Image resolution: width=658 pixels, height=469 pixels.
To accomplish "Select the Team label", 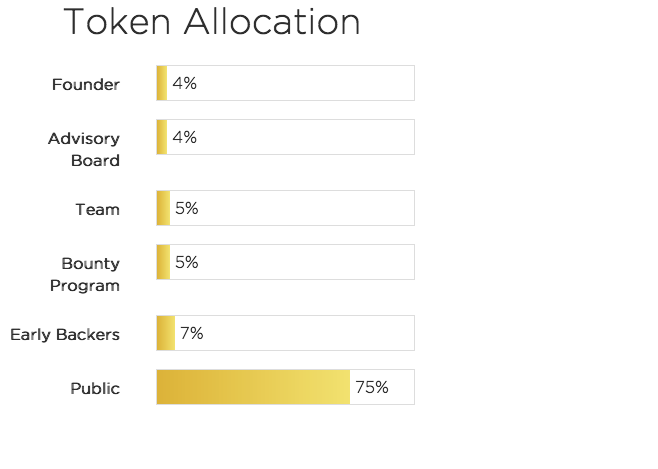I will [x=97, y=210].
